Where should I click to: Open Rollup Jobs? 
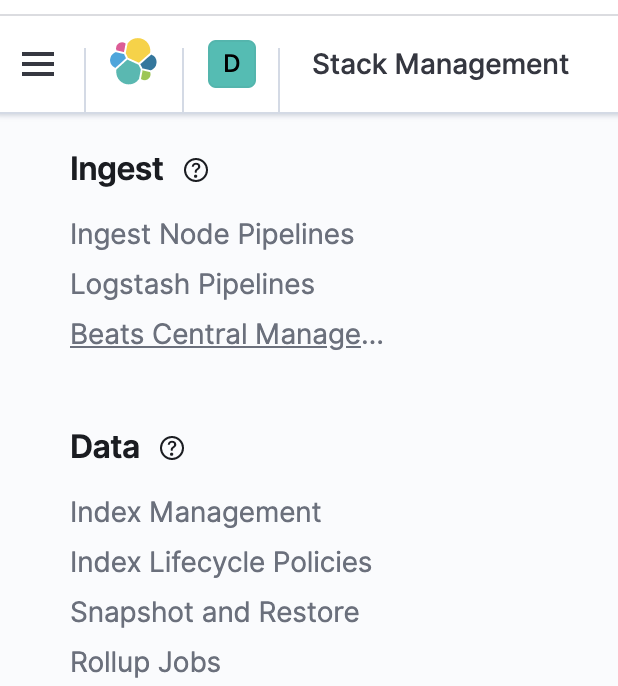coord(145,662)
